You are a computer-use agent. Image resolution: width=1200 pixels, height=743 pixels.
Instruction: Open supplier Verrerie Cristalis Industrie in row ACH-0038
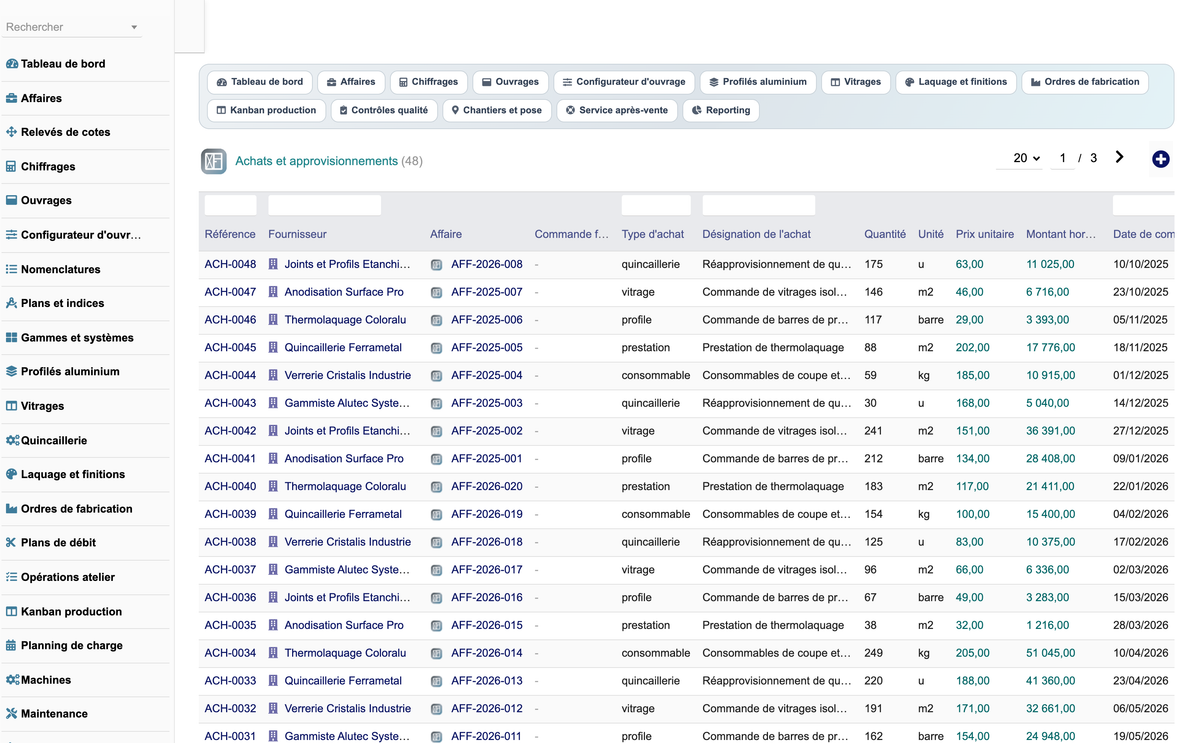pos(347,542)
